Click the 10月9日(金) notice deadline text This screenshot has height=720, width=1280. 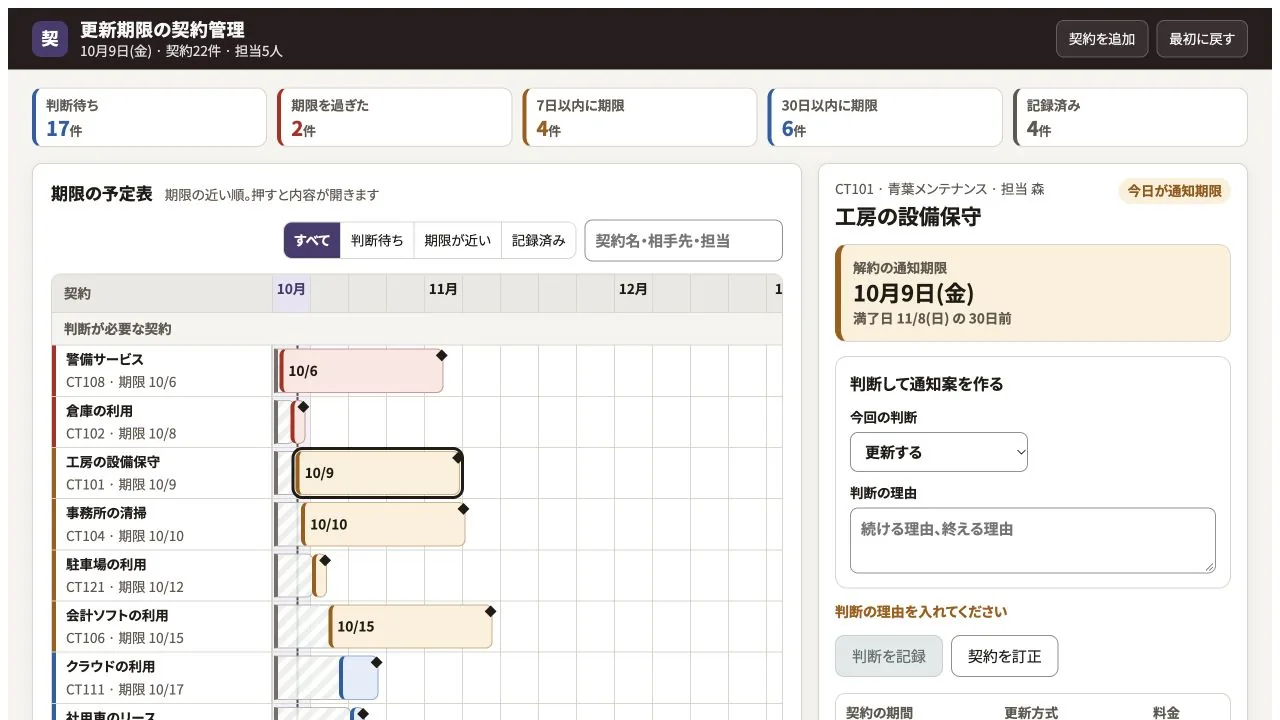913,293
